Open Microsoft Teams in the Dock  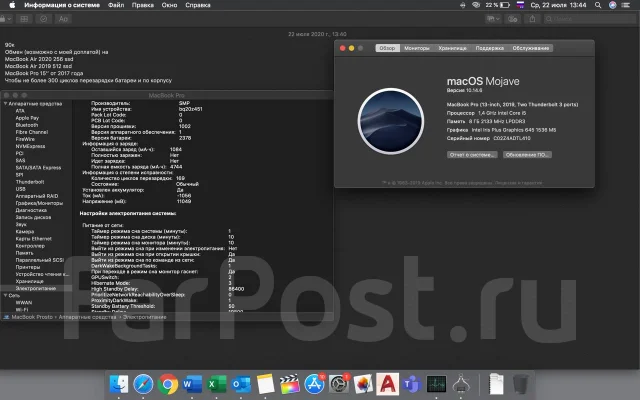click(412, 384)
